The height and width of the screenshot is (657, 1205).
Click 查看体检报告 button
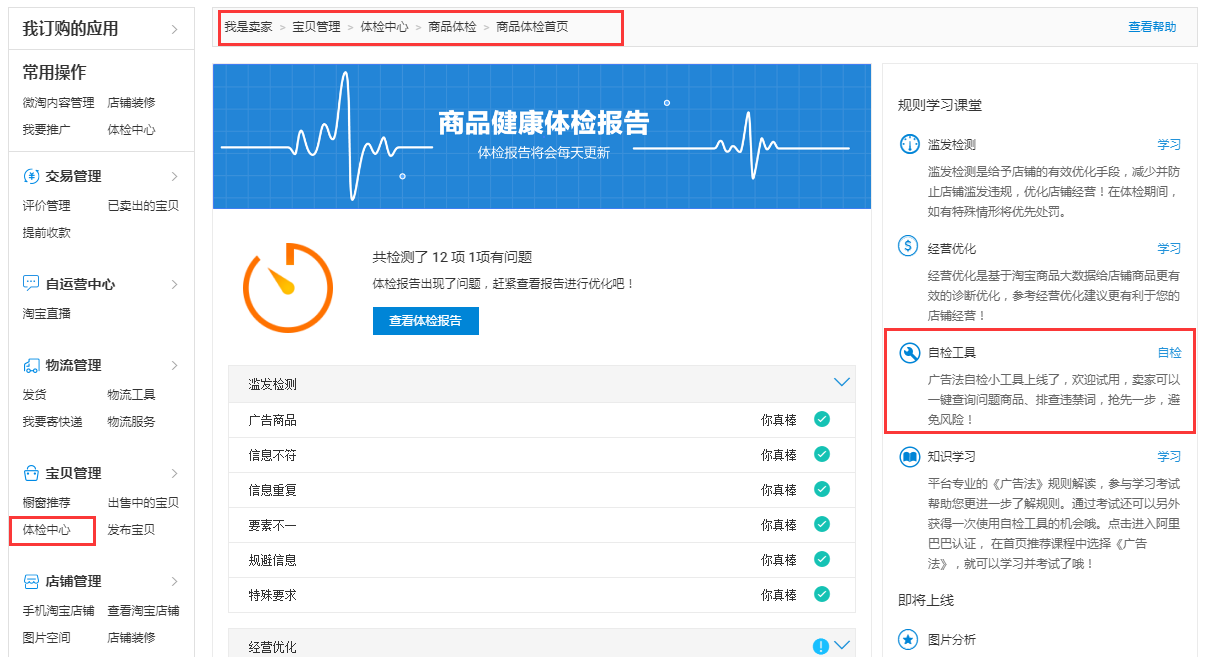point(425,321)
